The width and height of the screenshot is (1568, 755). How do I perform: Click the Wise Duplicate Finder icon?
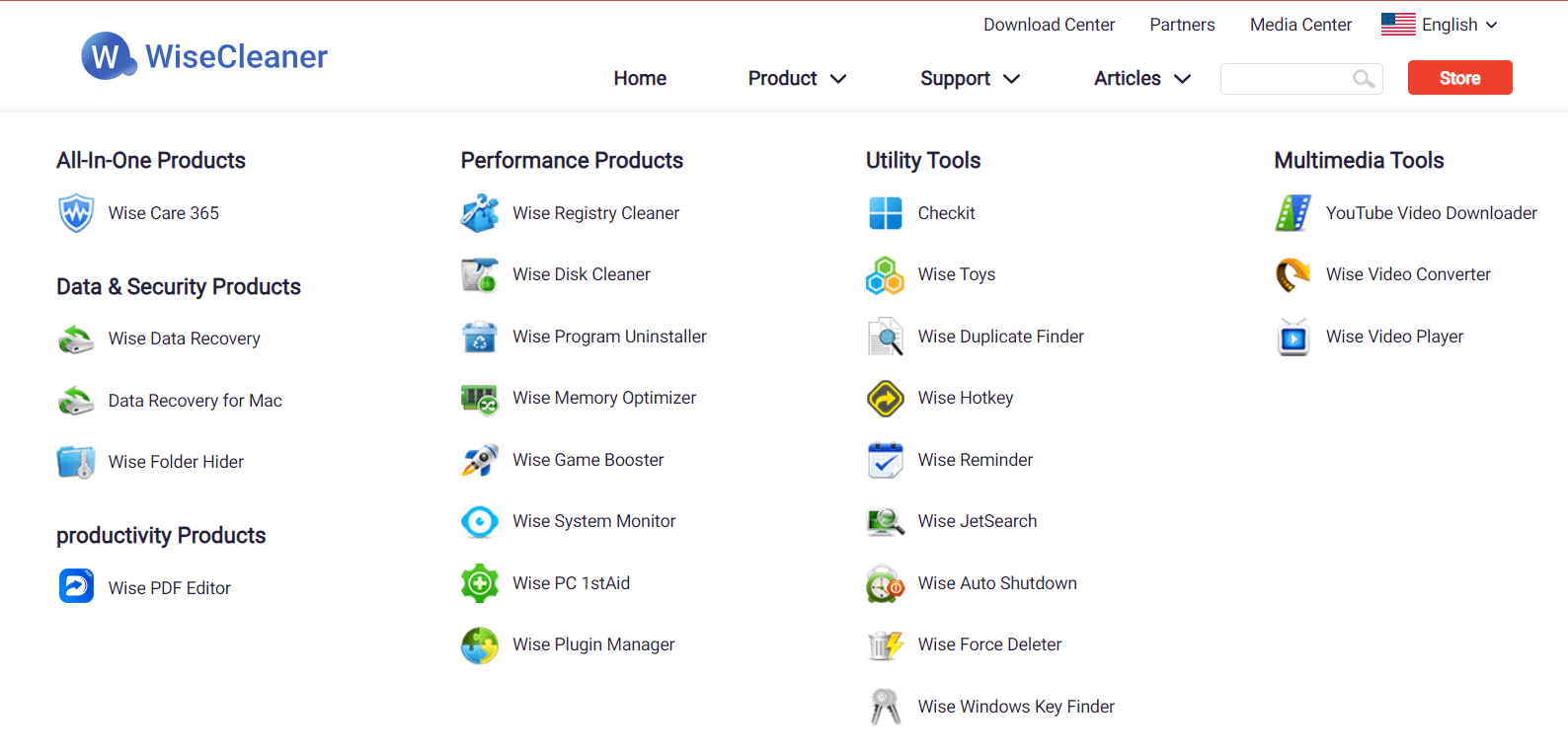pyautogui.click(x=886, y=337)
